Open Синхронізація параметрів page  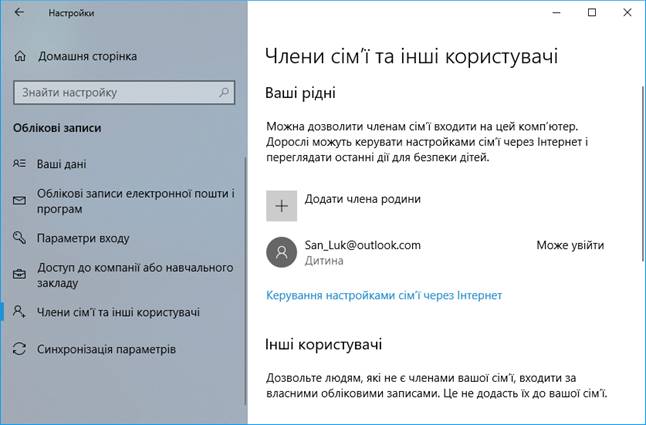coord(106,349)
